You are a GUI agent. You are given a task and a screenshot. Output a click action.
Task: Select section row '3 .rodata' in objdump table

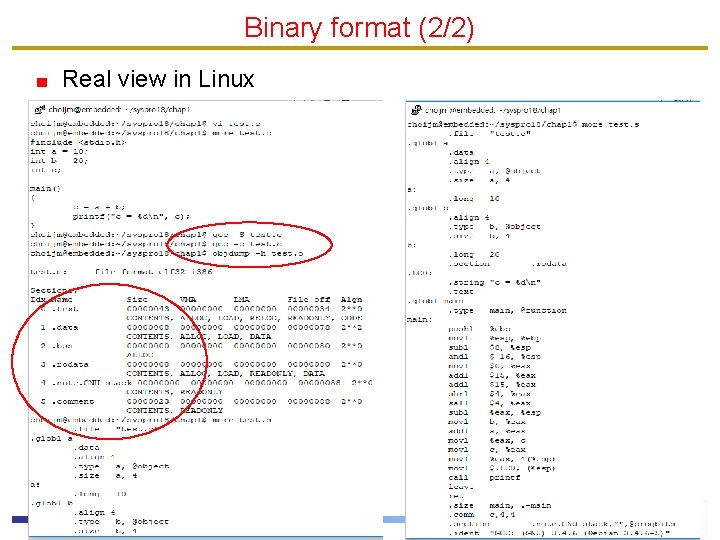[x=201, y=365]
